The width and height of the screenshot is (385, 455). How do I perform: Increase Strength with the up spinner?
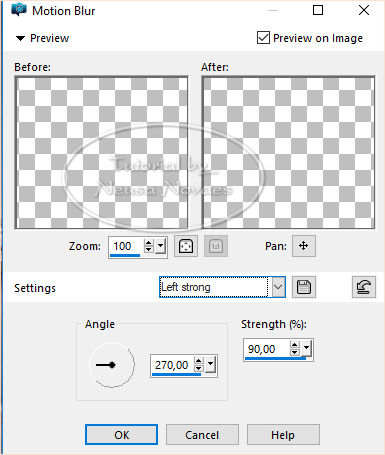point(294,345)
